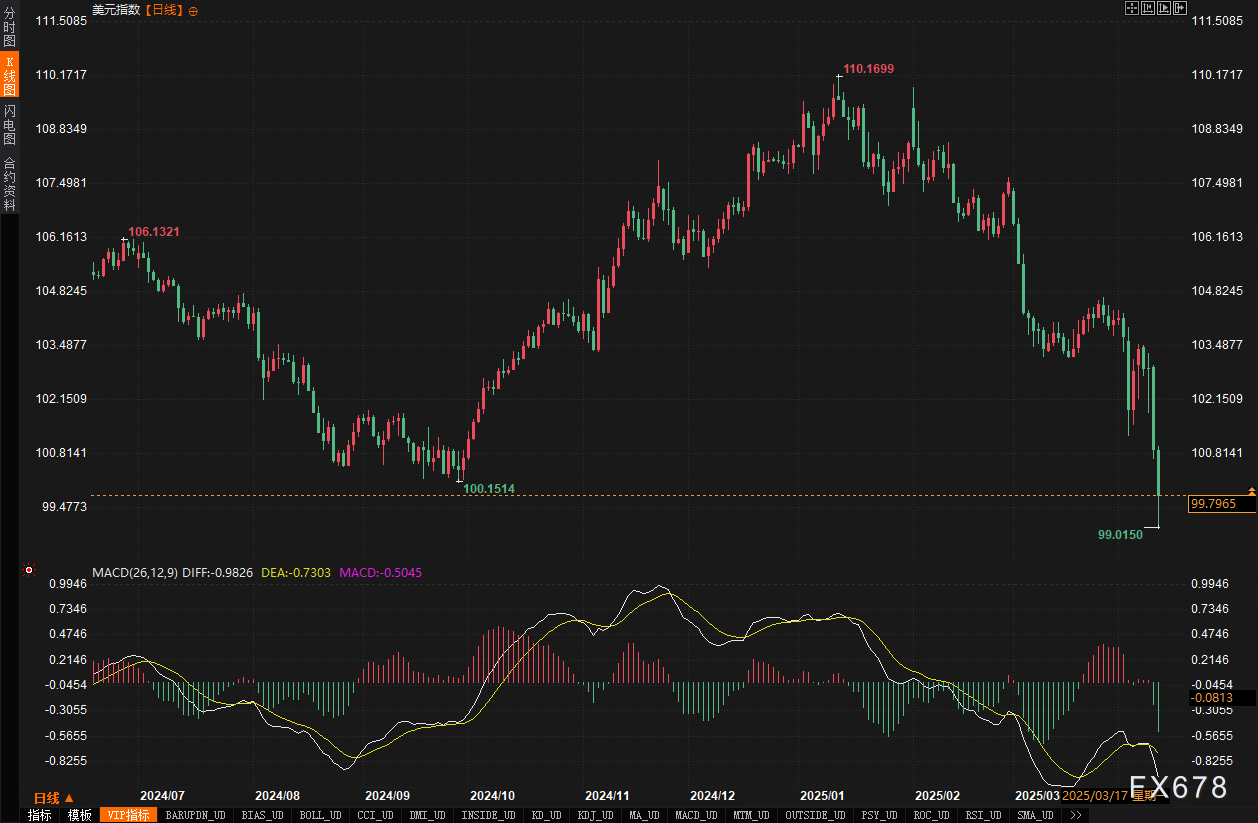Select the K线图 sidebar tab

[x=9, y=75]
